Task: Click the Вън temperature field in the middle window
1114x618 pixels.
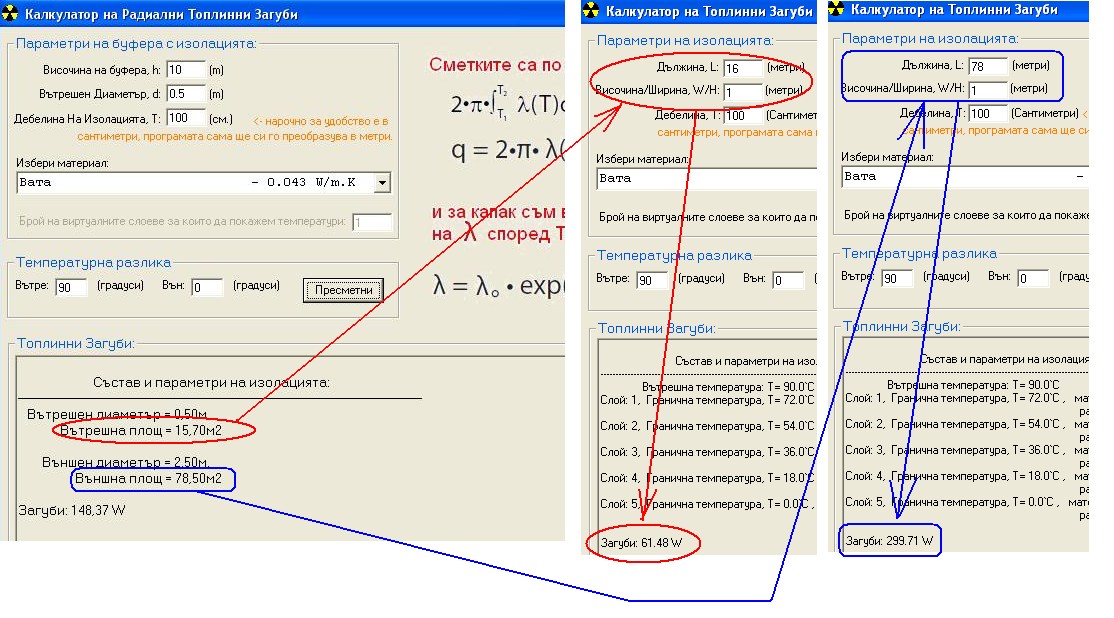Action: [x=786, y=280]
